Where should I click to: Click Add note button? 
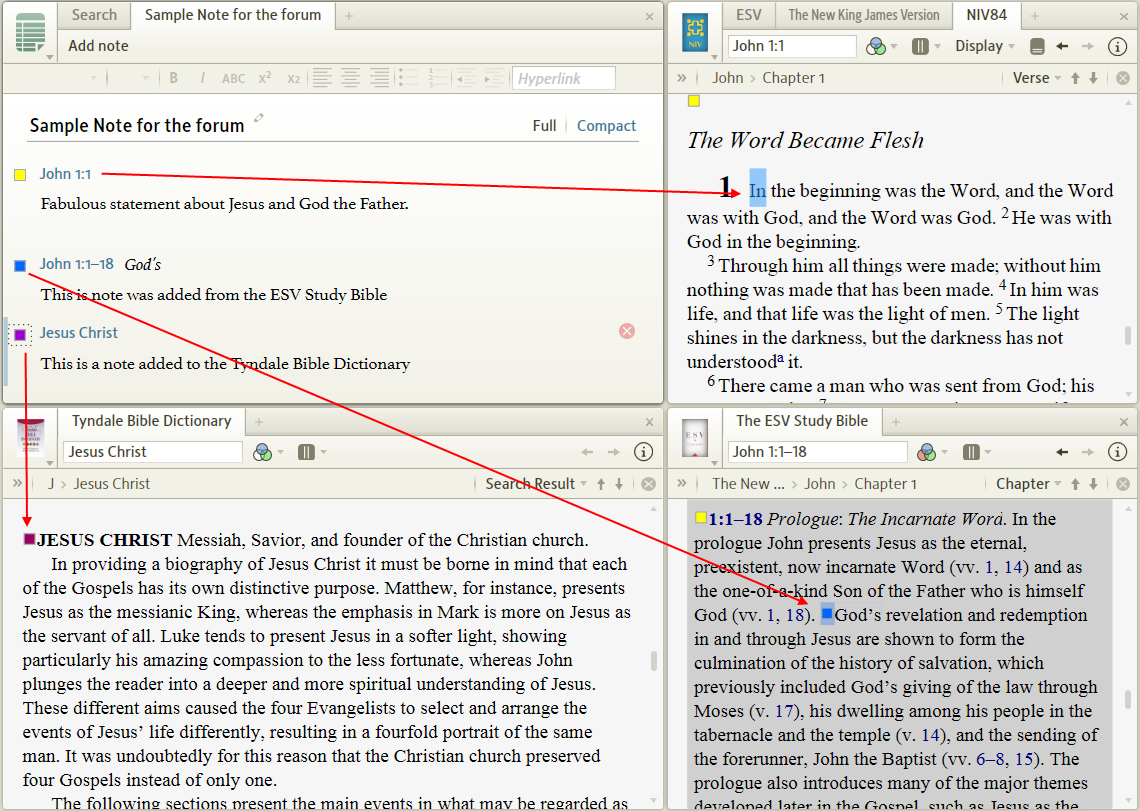(98, 46)
